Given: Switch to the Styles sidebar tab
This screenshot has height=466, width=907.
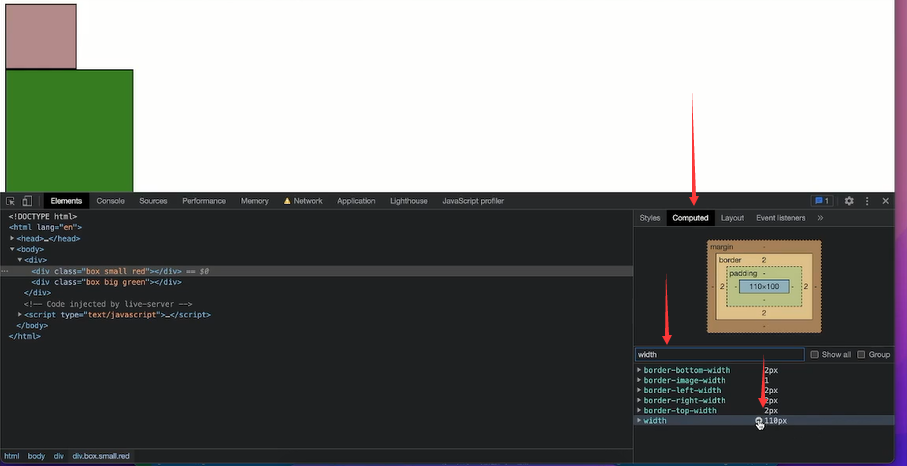Looking at the screenshot, I should click(x=650, y=218).
